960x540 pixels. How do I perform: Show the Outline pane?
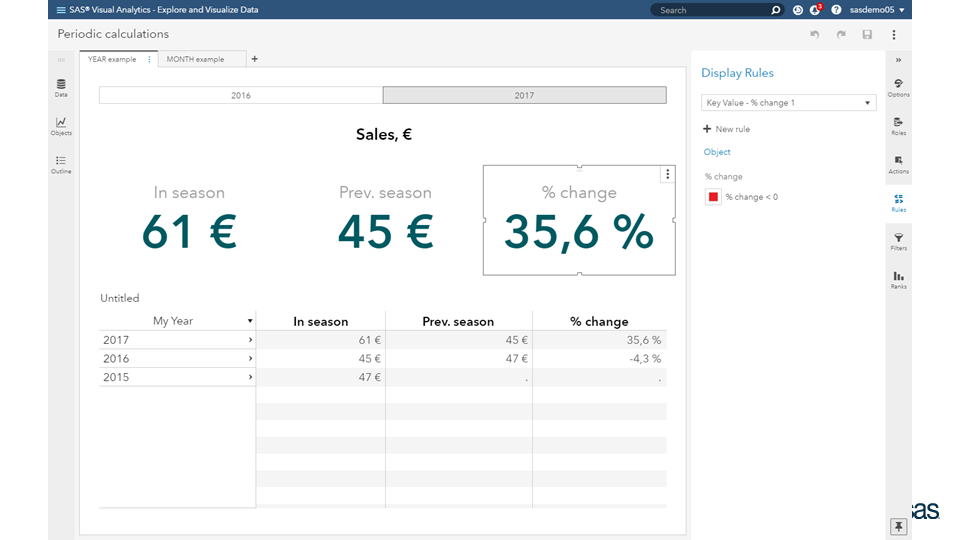[61, 164]
